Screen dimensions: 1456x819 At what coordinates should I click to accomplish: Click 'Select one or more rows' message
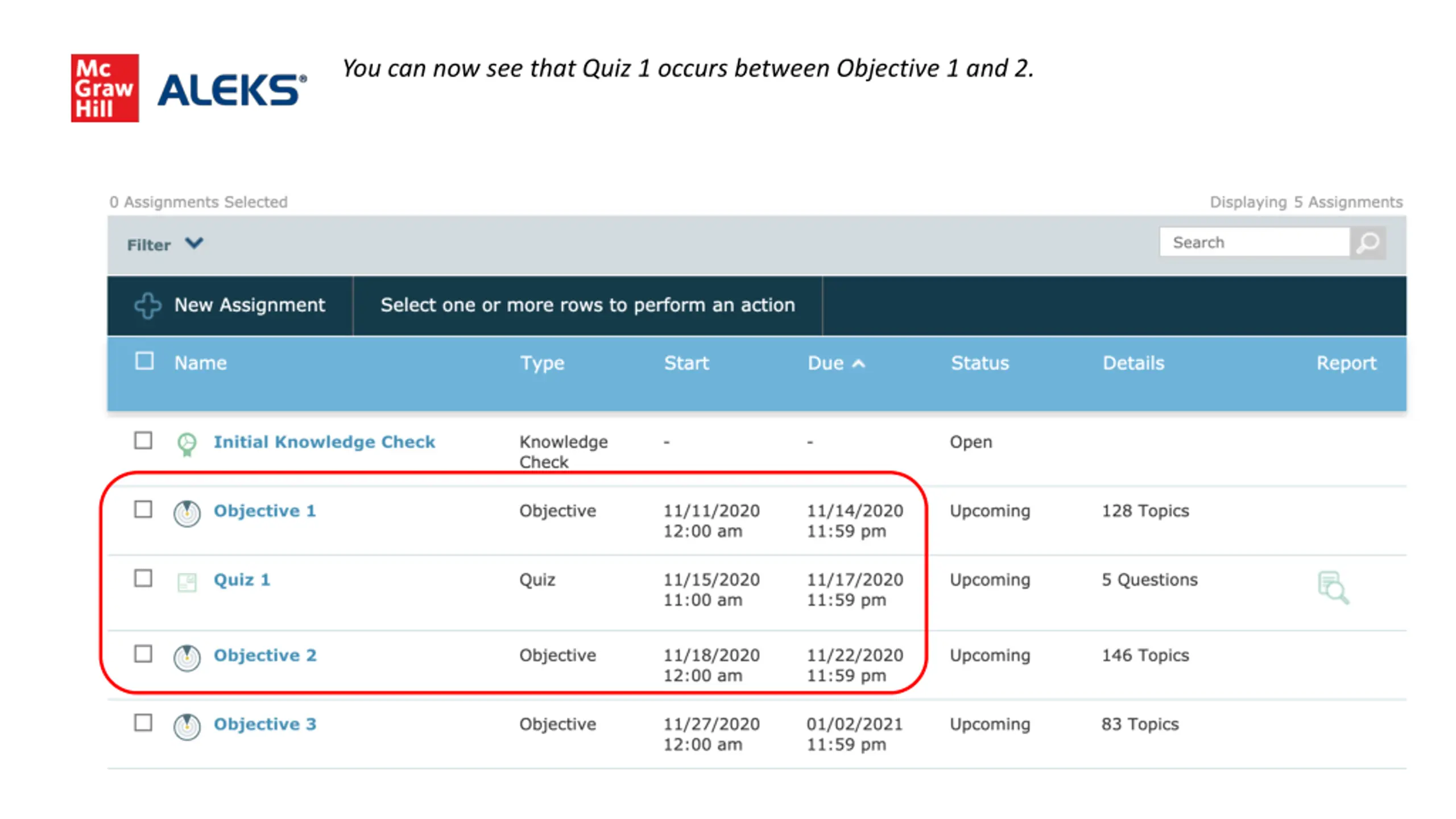point(588,305)
